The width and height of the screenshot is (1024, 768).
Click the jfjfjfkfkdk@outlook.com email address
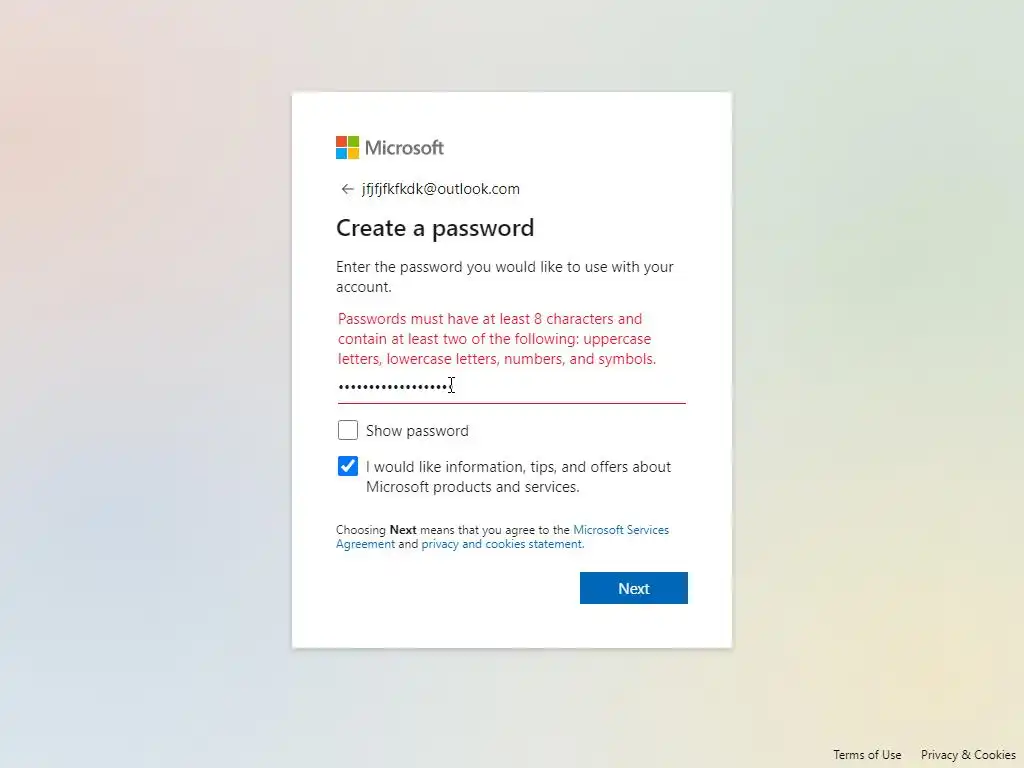coord(441,189)
